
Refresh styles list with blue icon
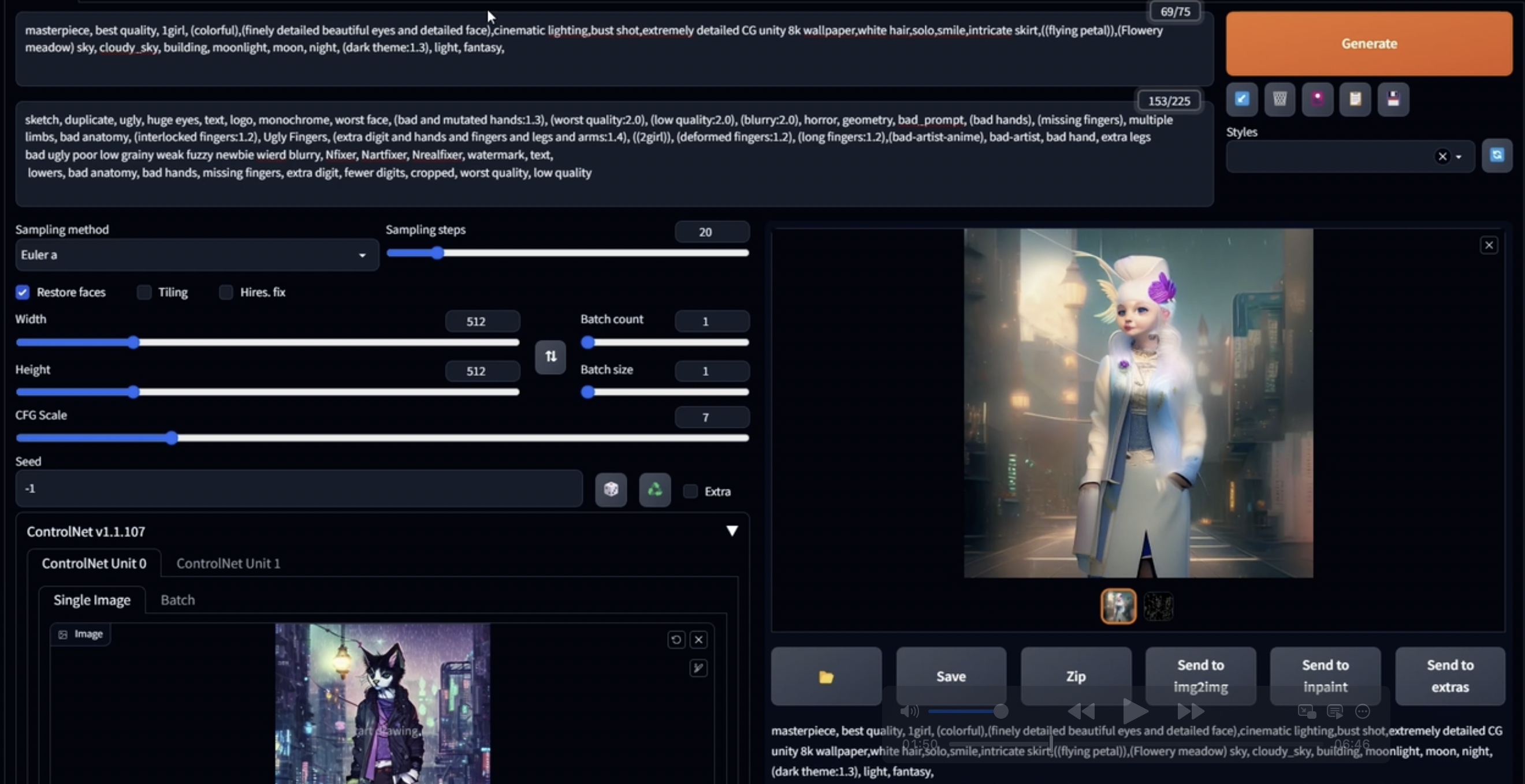pos(1496,156)
